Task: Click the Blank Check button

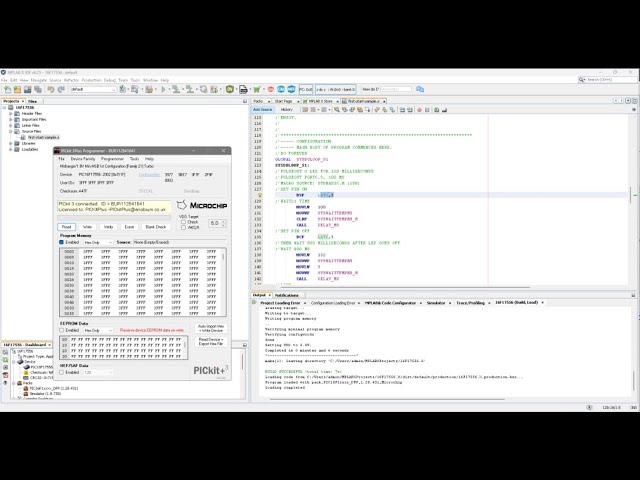Action: [x=156, y=227]
